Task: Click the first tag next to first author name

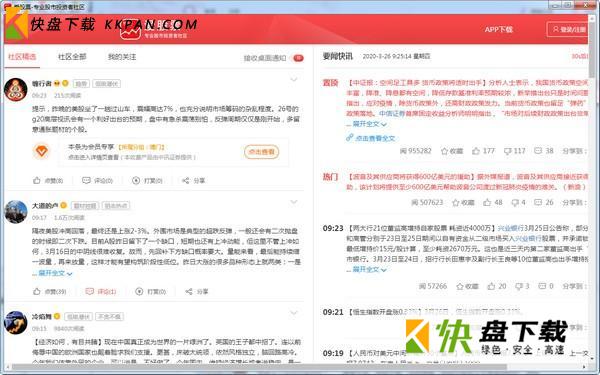Action: (81, 83)
